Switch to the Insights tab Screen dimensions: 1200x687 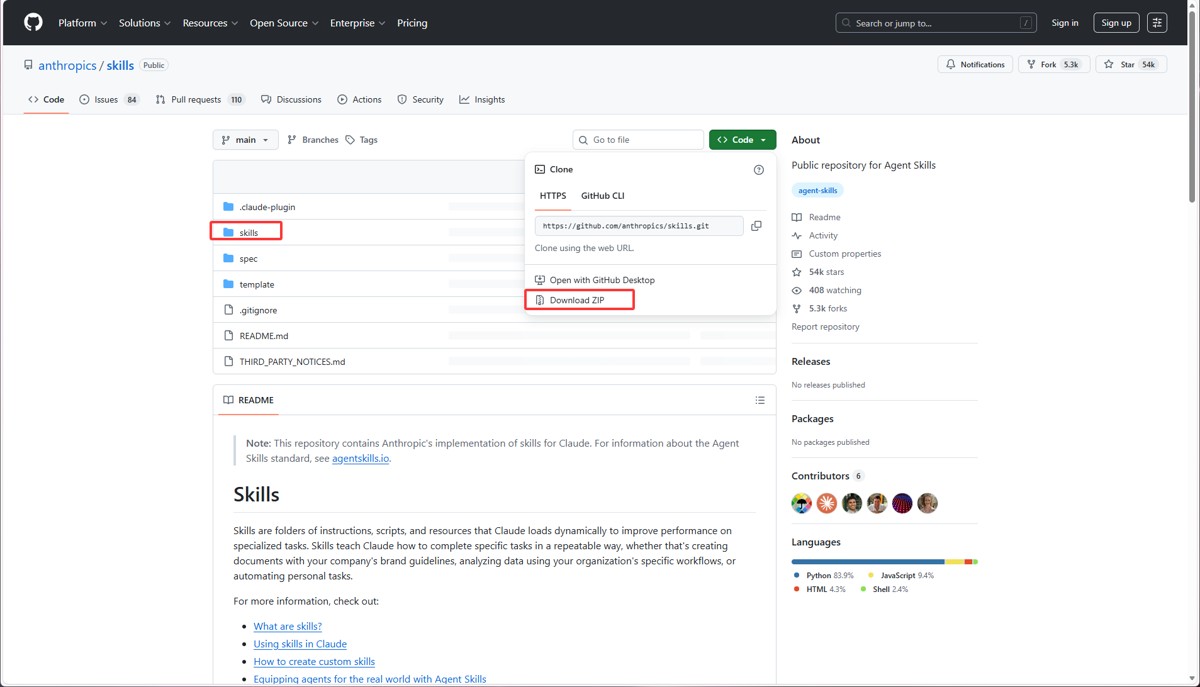click(x=482, y=100)
